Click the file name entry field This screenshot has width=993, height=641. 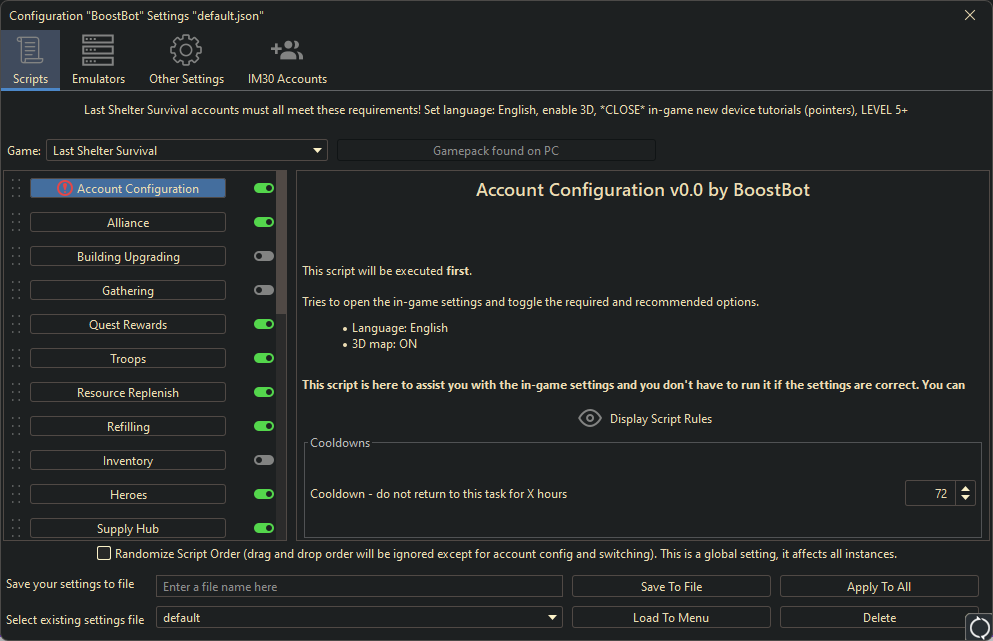point(360,586)
